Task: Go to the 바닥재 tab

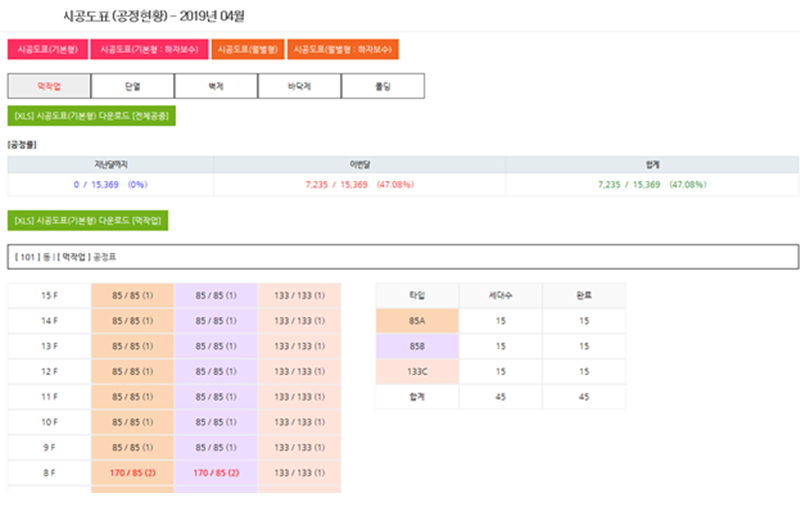Action: [x=299, y=87]
